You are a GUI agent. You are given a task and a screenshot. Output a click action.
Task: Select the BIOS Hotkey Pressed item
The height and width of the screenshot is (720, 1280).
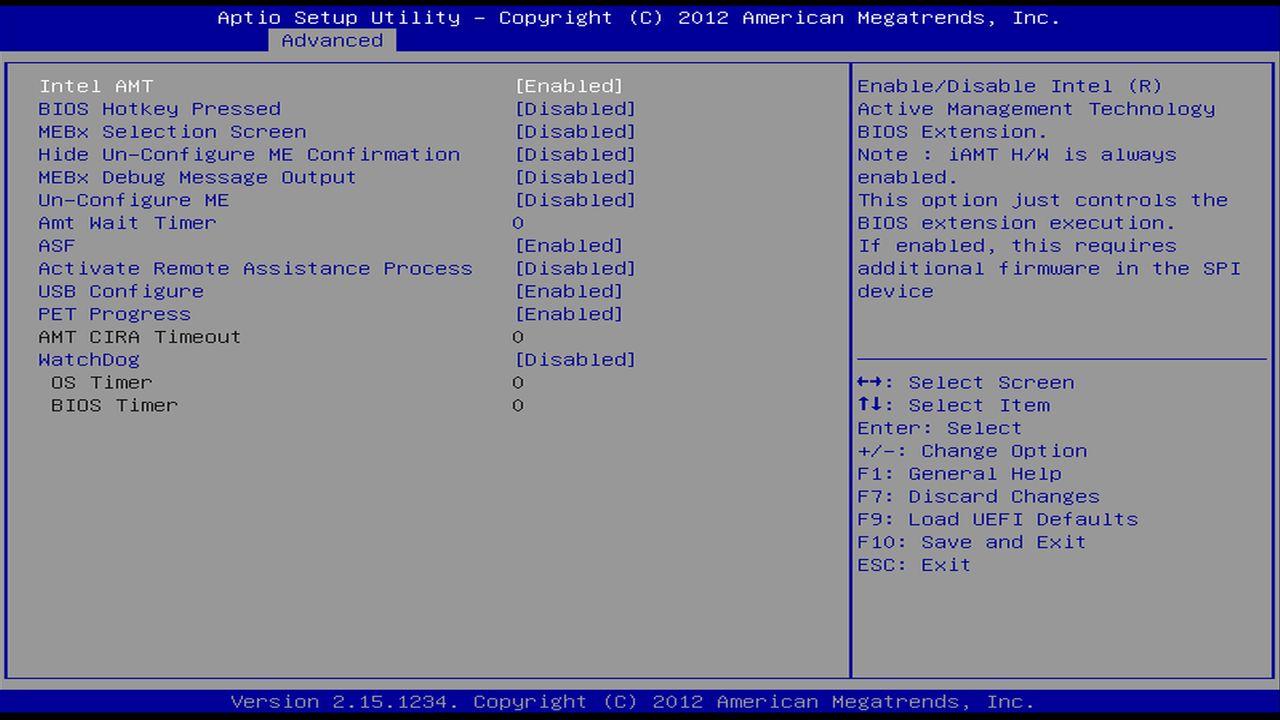tap(159, 109)
